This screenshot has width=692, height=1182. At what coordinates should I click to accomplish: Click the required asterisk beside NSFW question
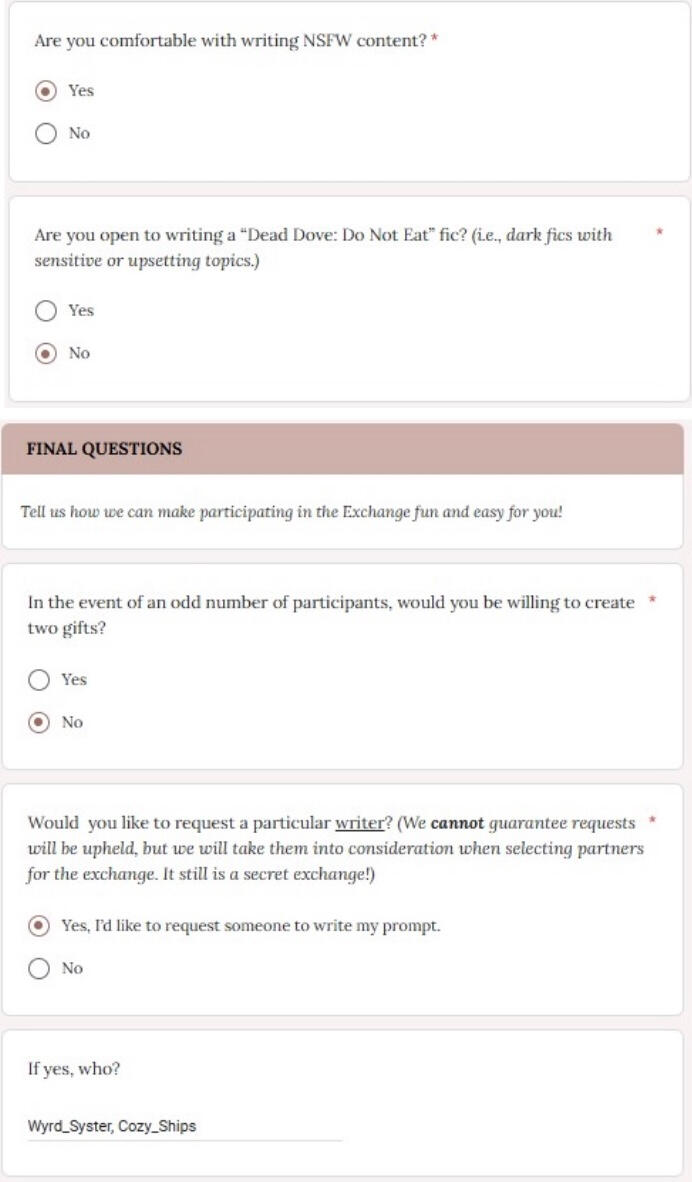coord(435,41)
